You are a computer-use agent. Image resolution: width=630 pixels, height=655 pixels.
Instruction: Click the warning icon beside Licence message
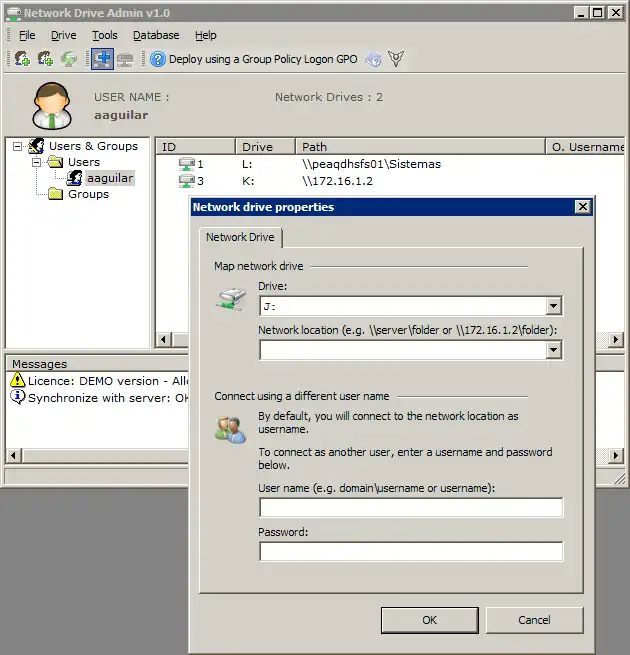[18, 381]
